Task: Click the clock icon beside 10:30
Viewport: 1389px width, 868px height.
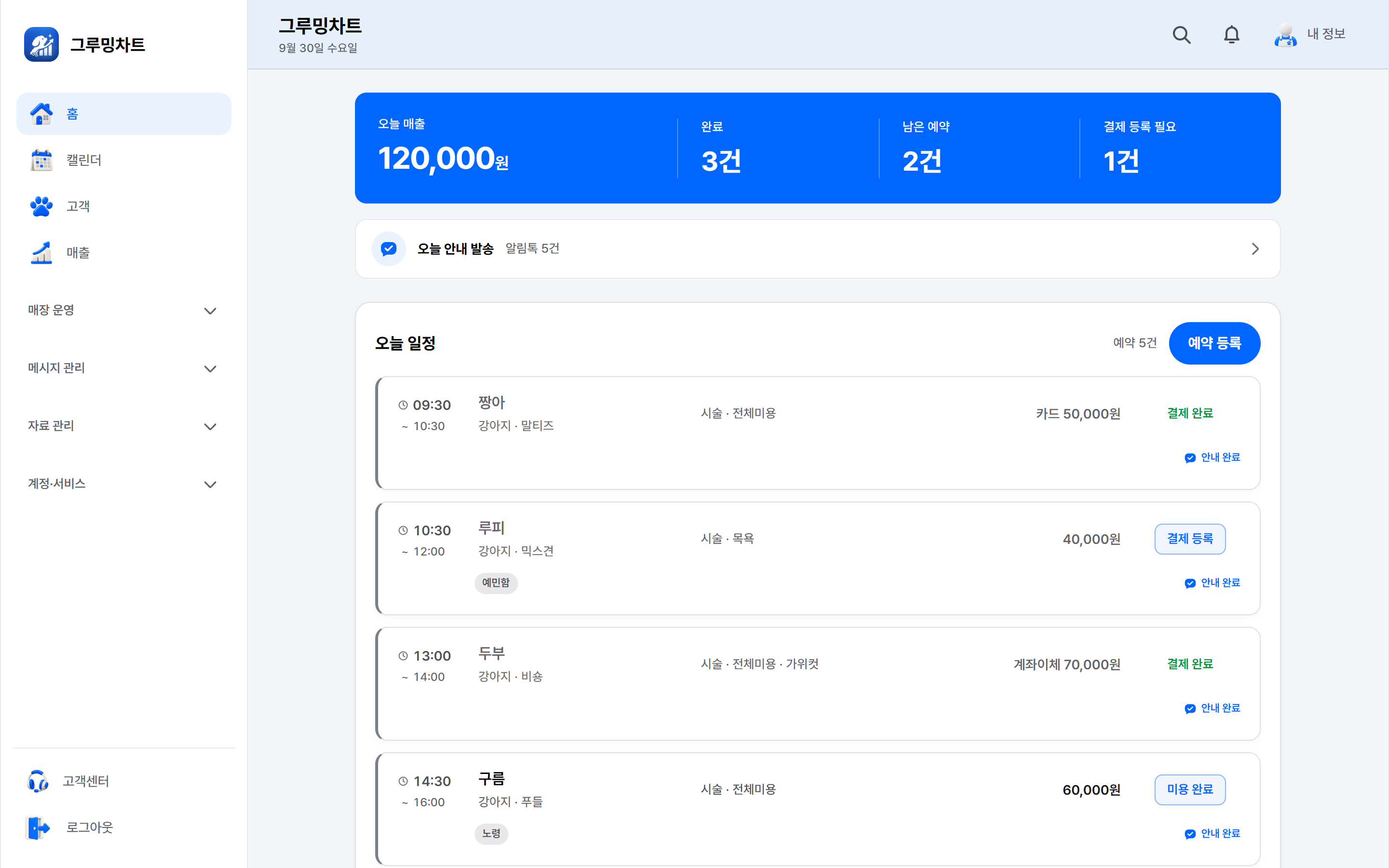Action: [x=403, y=530]
